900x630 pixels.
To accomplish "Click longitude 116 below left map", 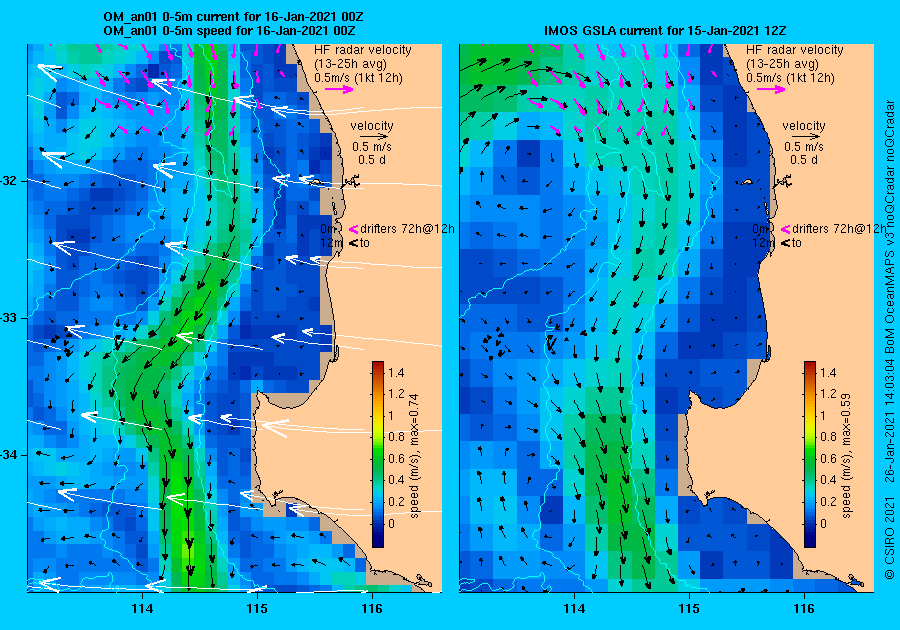I will pos(372,609).
